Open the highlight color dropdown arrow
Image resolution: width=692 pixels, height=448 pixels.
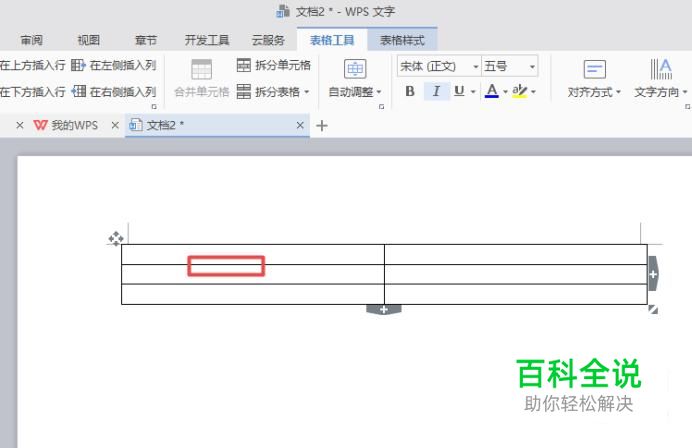[533, 92]
